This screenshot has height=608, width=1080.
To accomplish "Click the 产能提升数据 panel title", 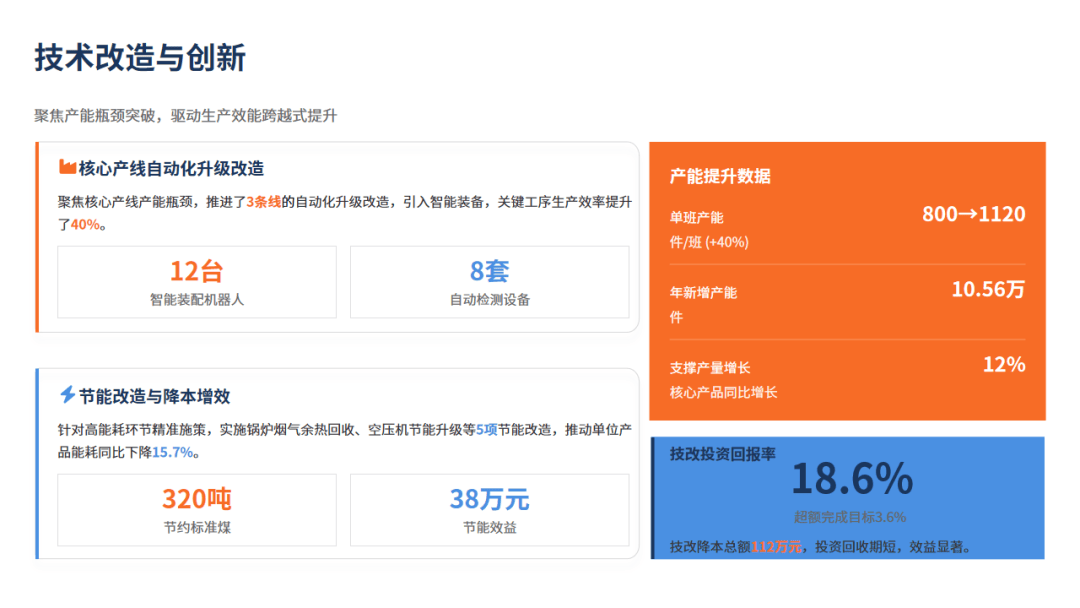I will [x=720, y=176].
